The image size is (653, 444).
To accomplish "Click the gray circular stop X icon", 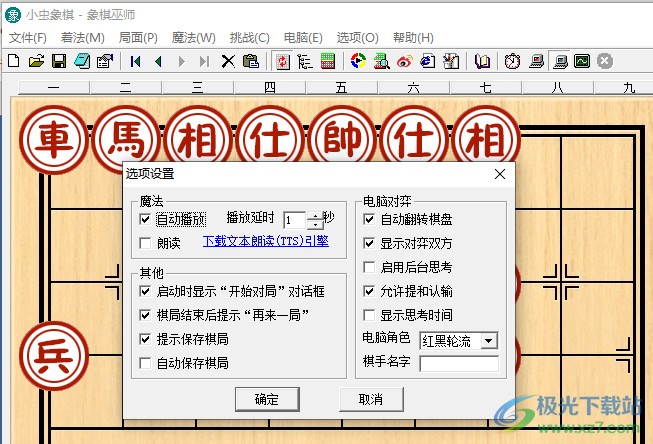I will 605,61.
